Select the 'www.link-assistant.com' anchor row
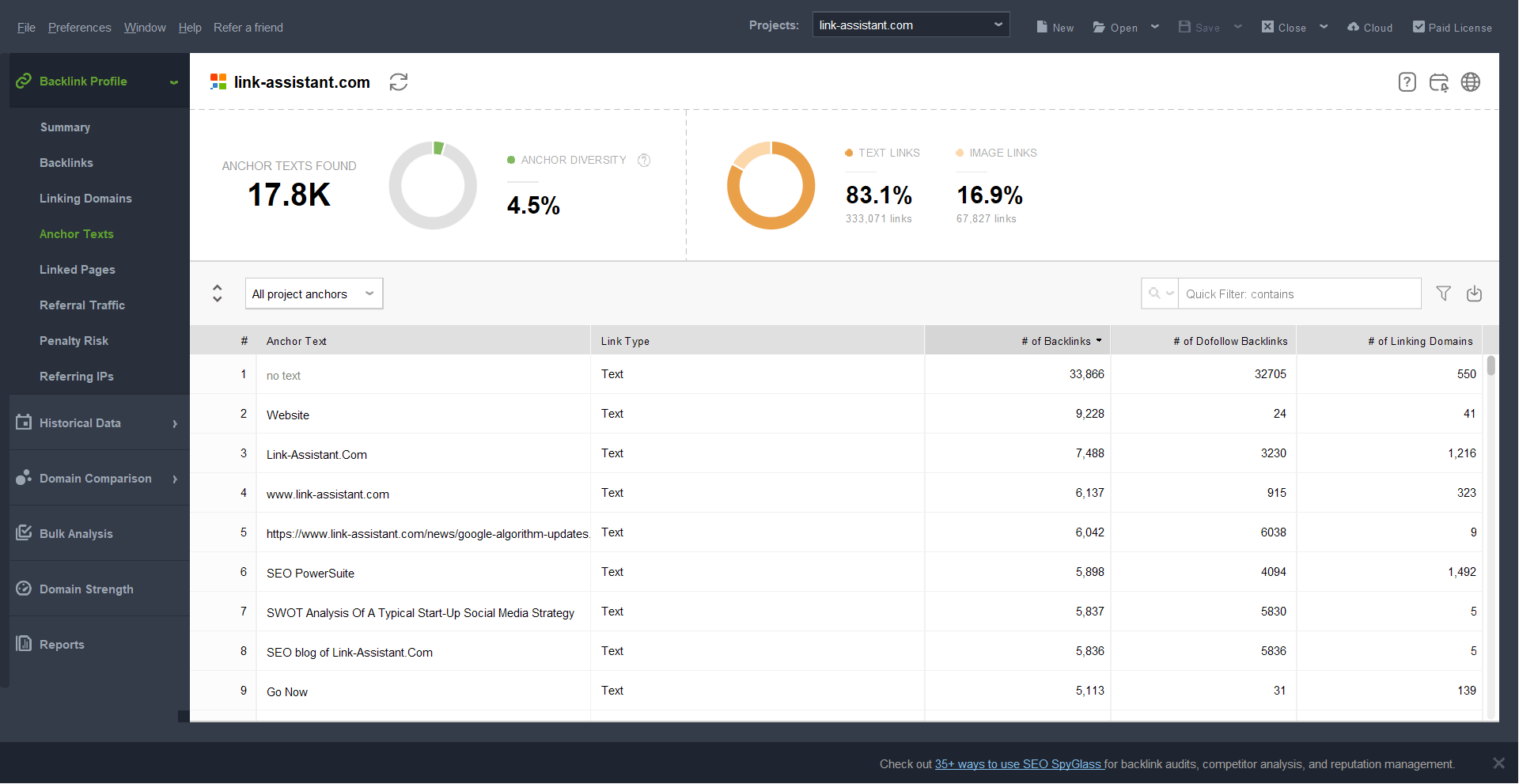Viewport: 1519px width, 784px height. pos(836,493)
